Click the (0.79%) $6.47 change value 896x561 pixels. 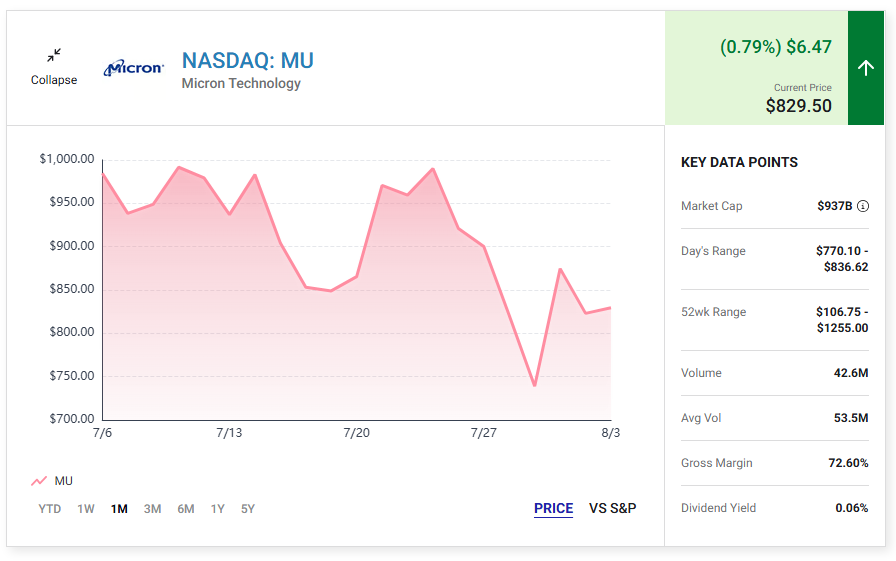click(x=775, y=47)
